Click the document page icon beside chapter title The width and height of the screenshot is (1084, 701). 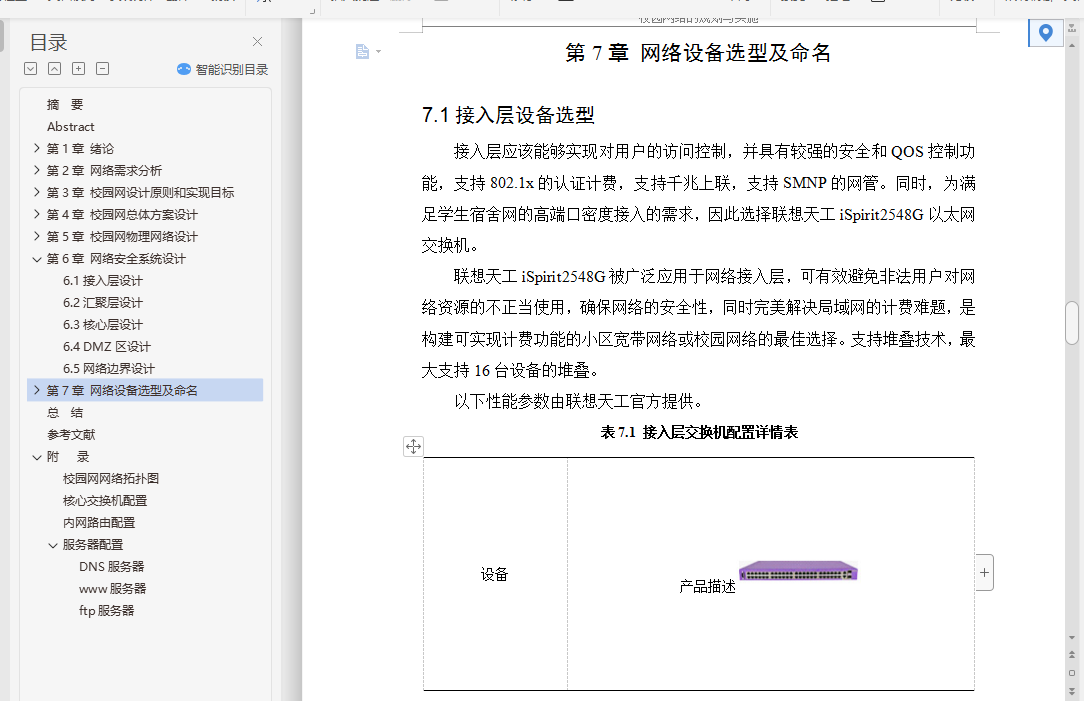click(362, 52)
